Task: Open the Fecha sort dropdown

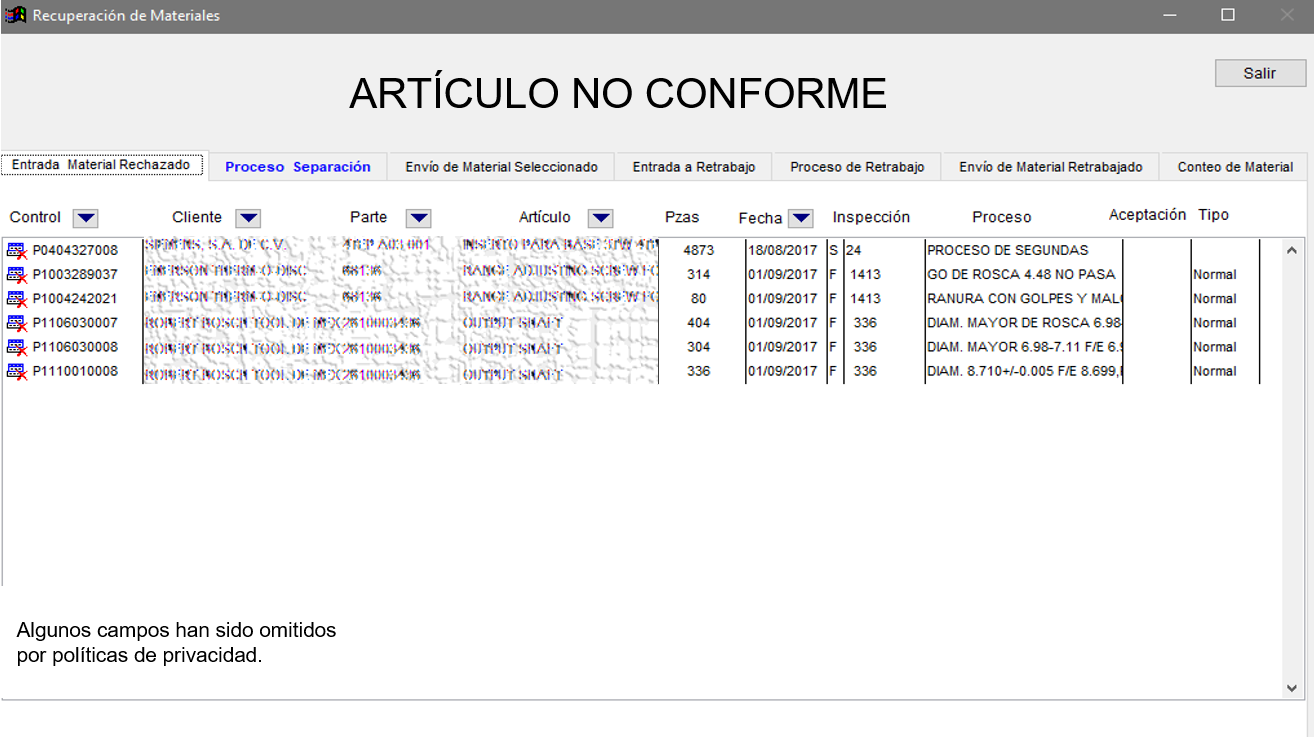Action: coord(801,218)
